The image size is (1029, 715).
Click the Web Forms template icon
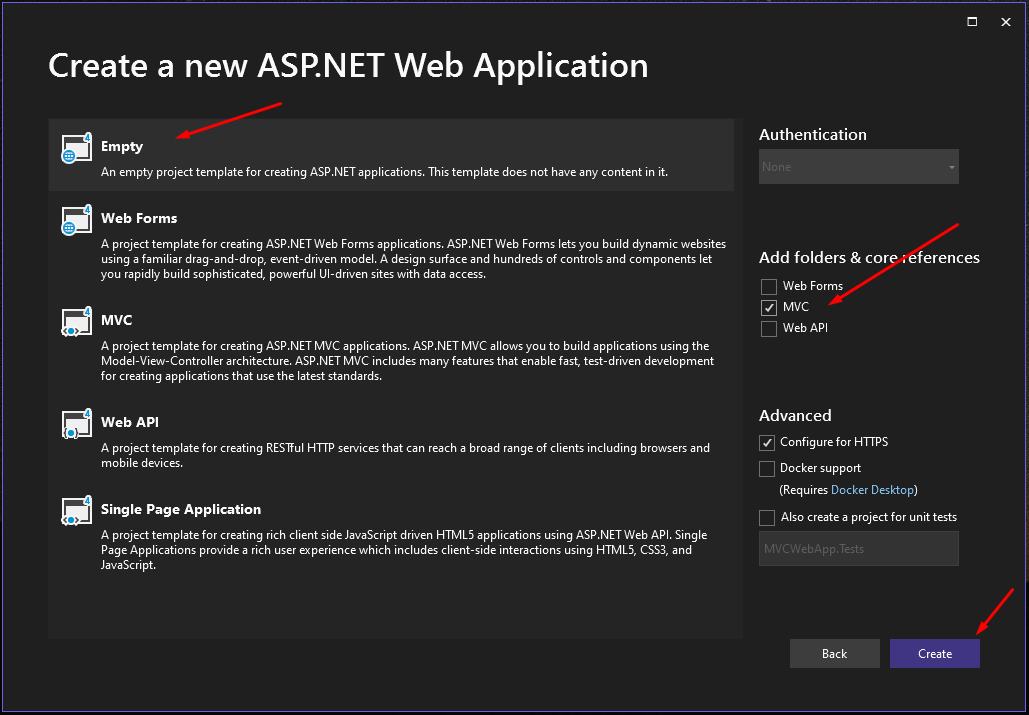76,222
